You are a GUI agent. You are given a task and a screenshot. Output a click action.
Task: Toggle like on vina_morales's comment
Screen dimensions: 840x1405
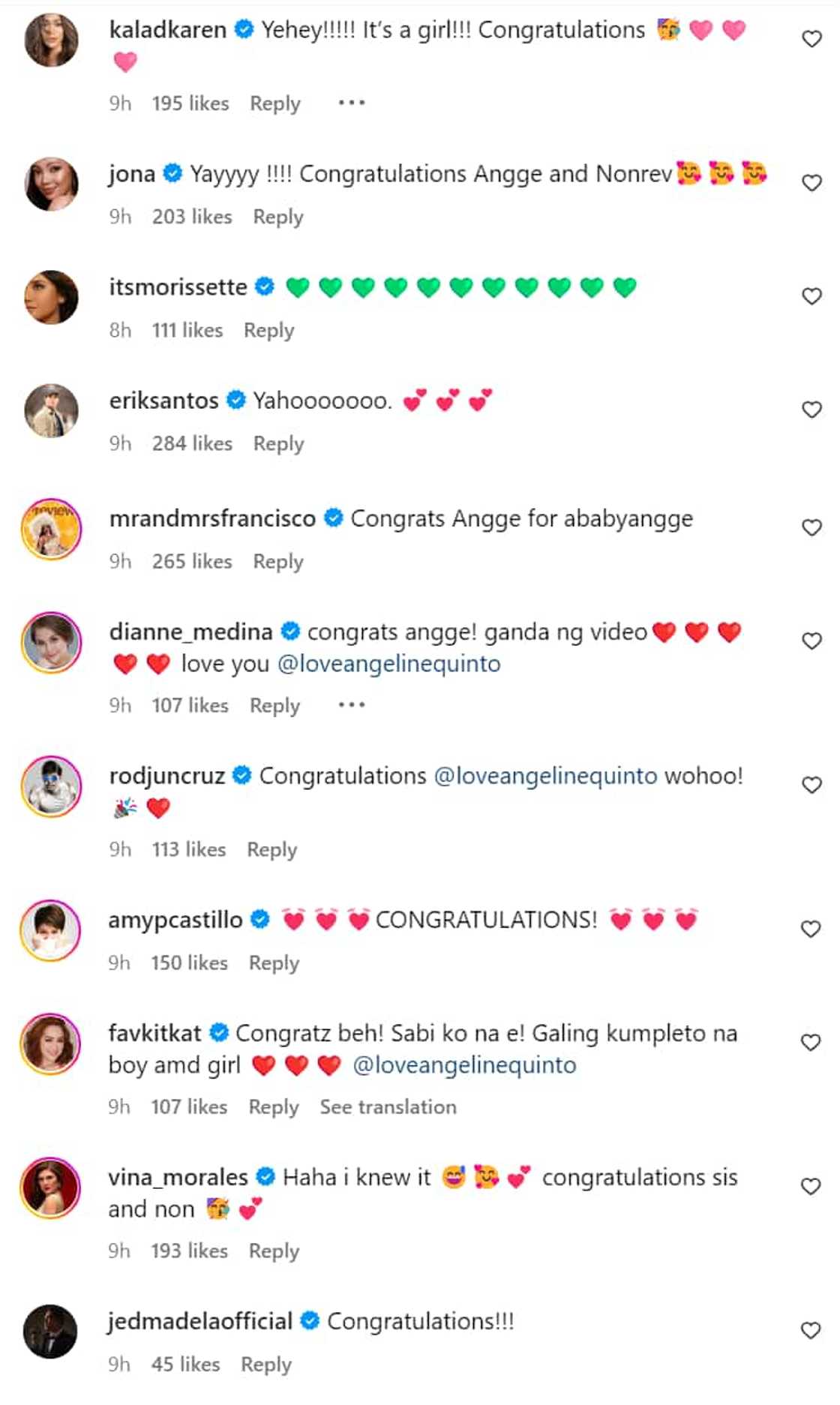811,1186
